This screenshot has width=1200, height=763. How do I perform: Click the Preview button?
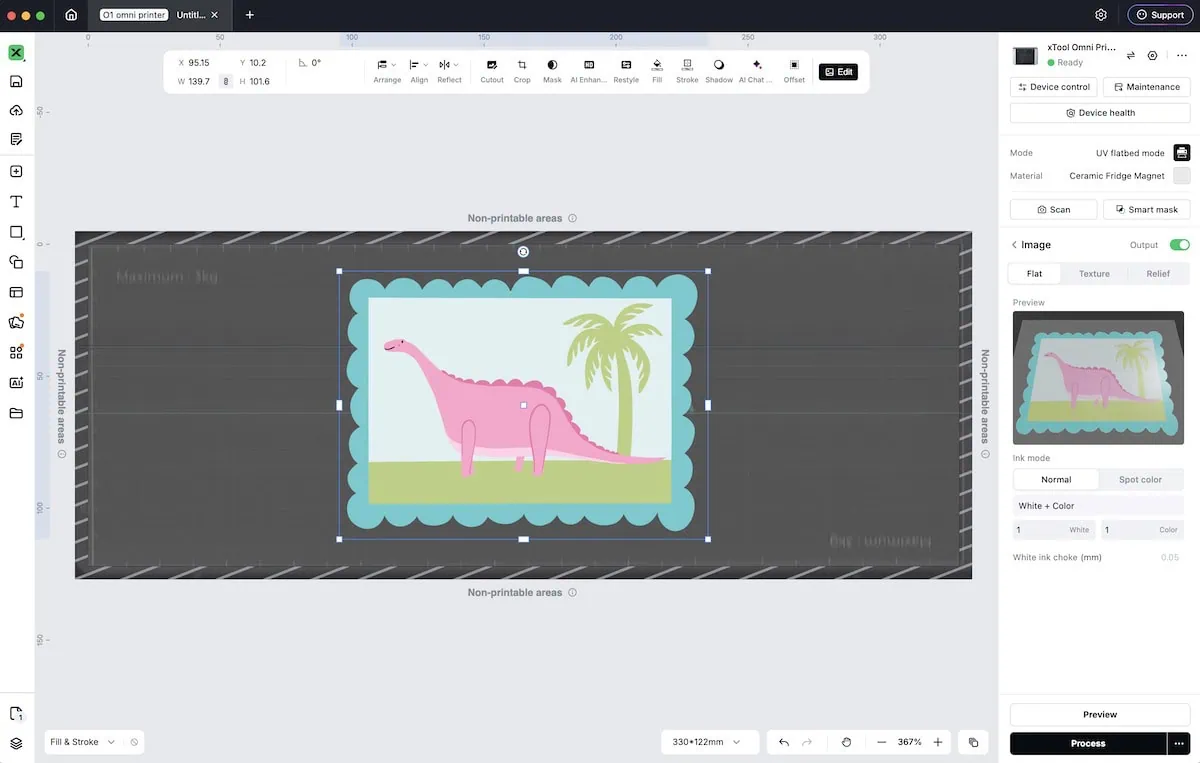pyautogui.click(x=1100, y=714)
